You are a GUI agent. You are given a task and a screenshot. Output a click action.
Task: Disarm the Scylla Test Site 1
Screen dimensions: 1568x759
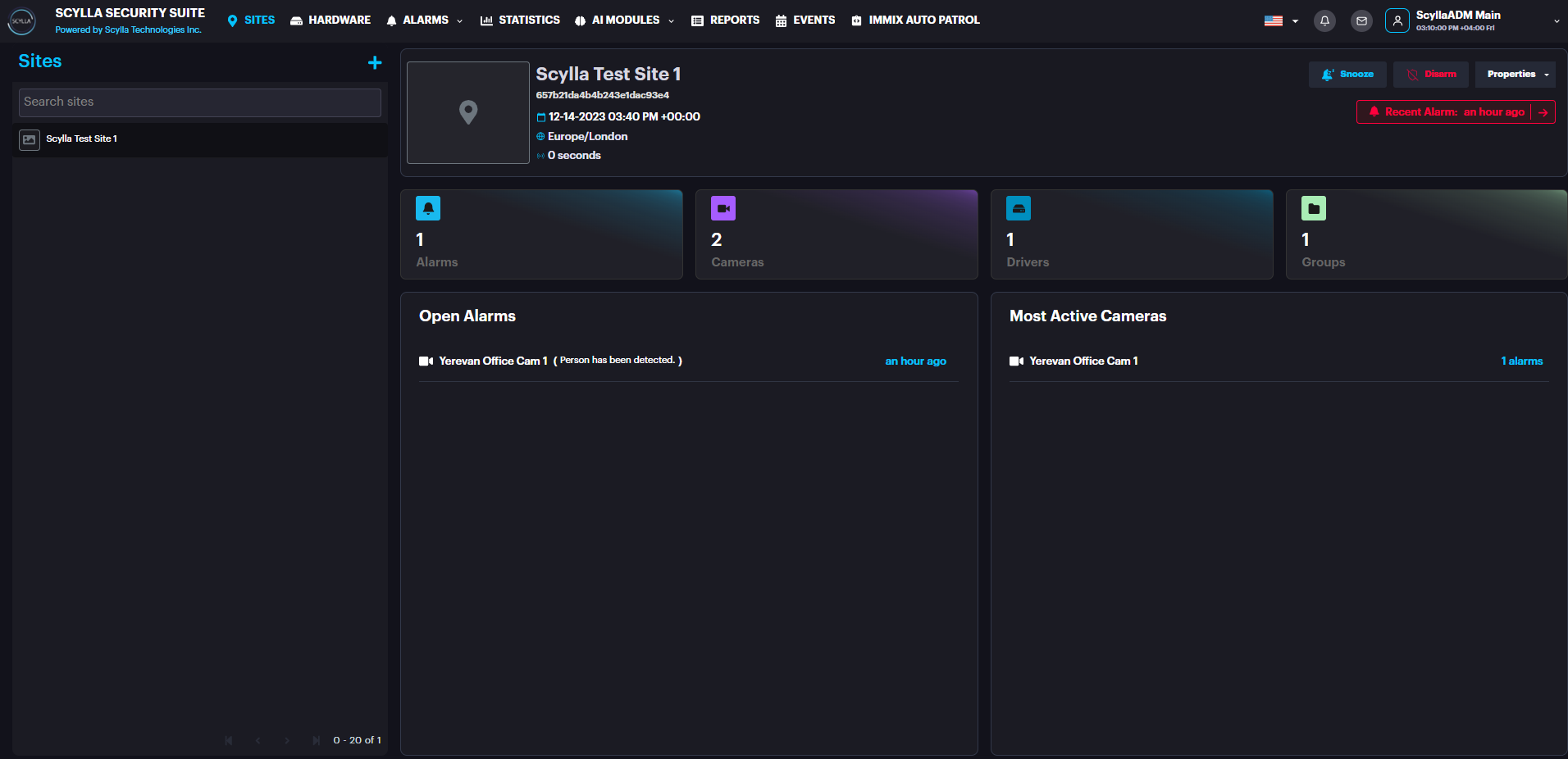1431,75
